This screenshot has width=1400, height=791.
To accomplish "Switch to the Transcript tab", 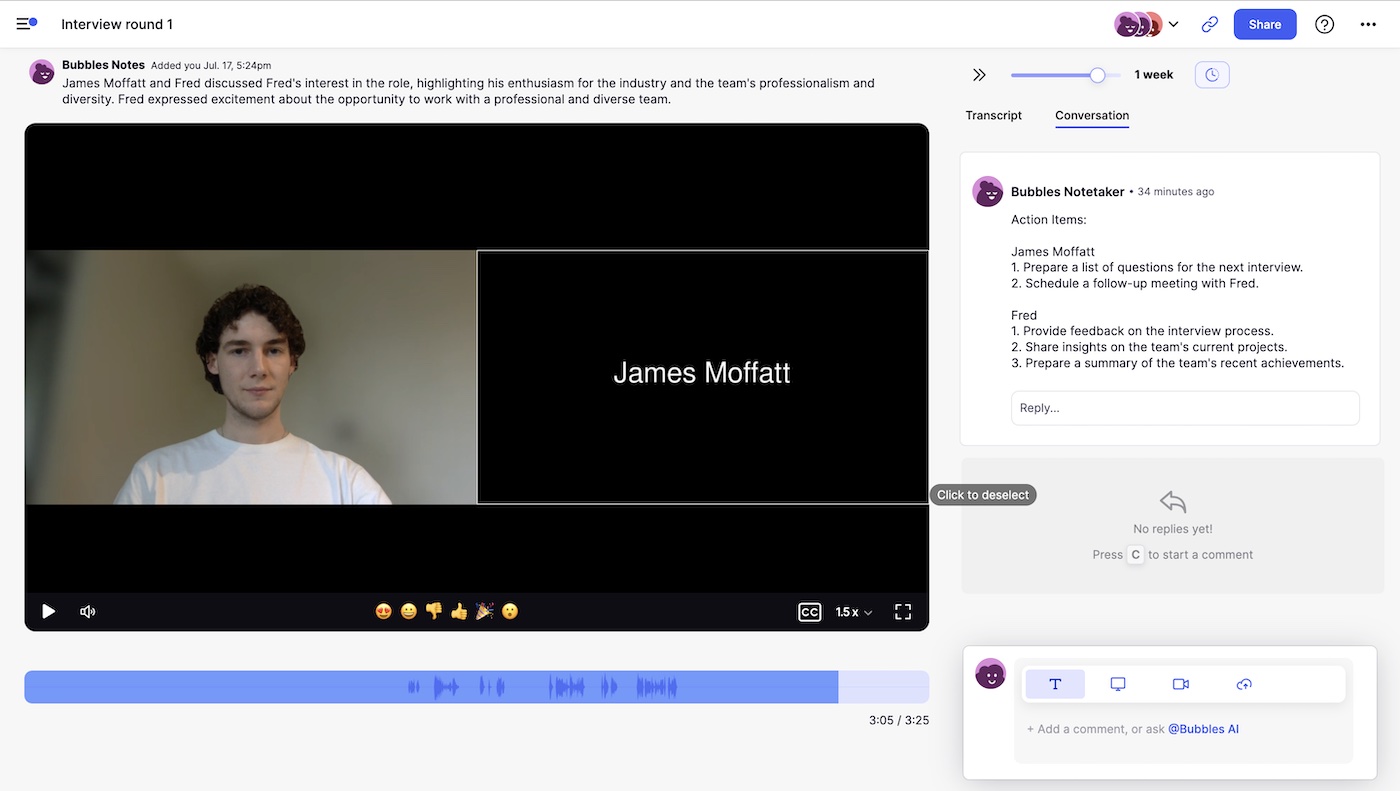I will click(993, 115).
